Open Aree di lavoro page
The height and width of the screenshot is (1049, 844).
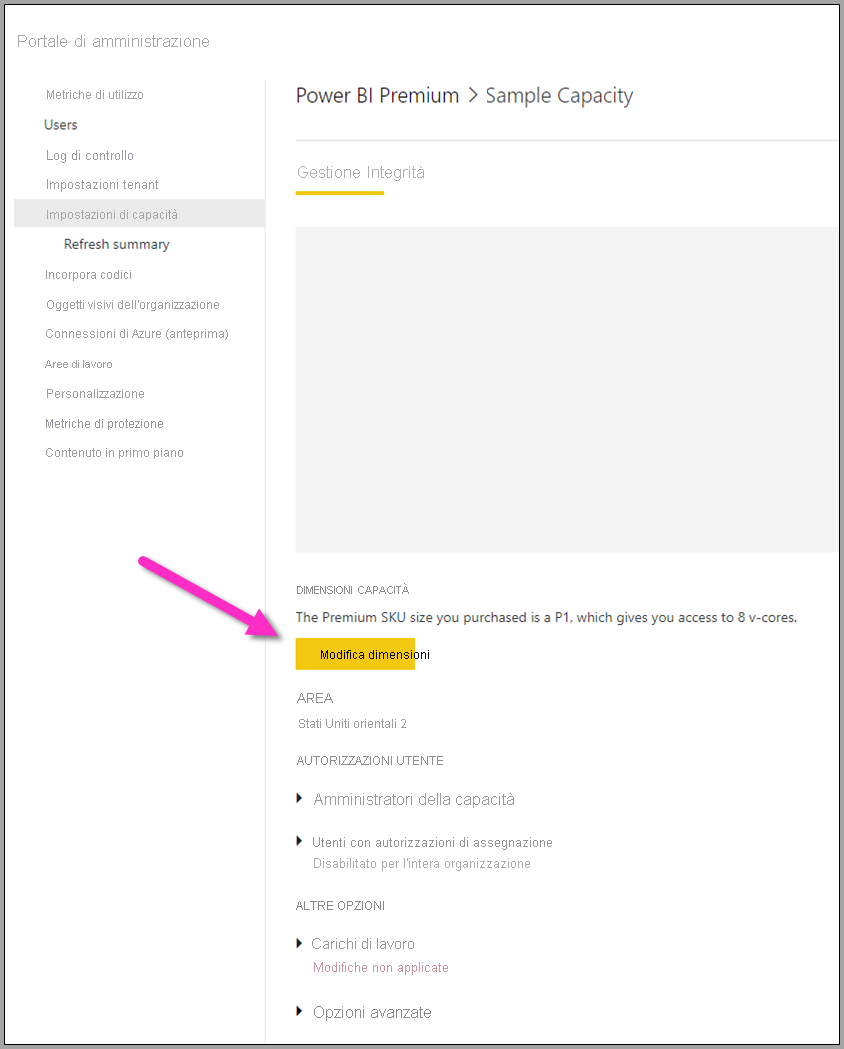coord(79,364)
